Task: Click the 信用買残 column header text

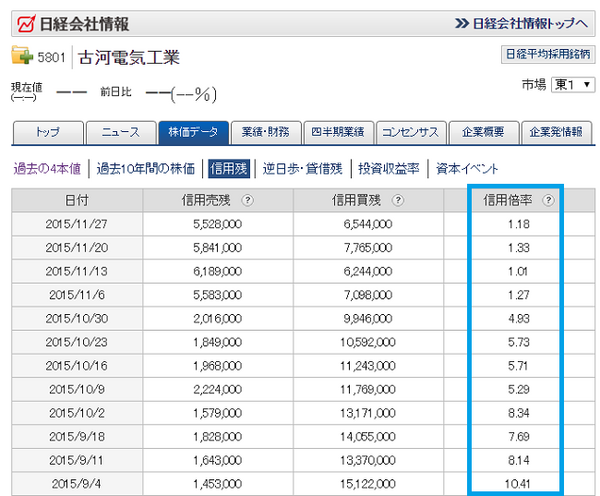Action: [x=356, y=200]
